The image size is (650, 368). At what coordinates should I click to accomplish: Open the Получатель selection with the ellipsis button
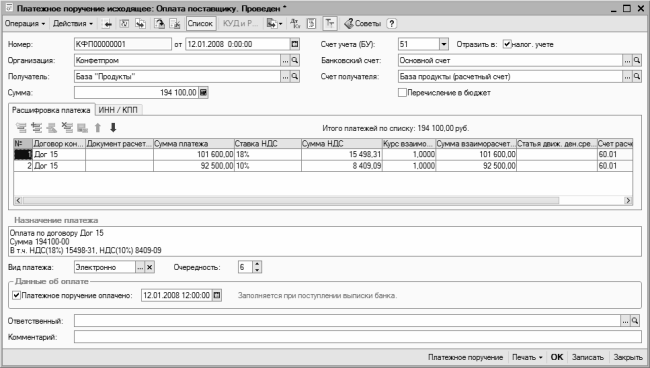(x=285, y=77)
